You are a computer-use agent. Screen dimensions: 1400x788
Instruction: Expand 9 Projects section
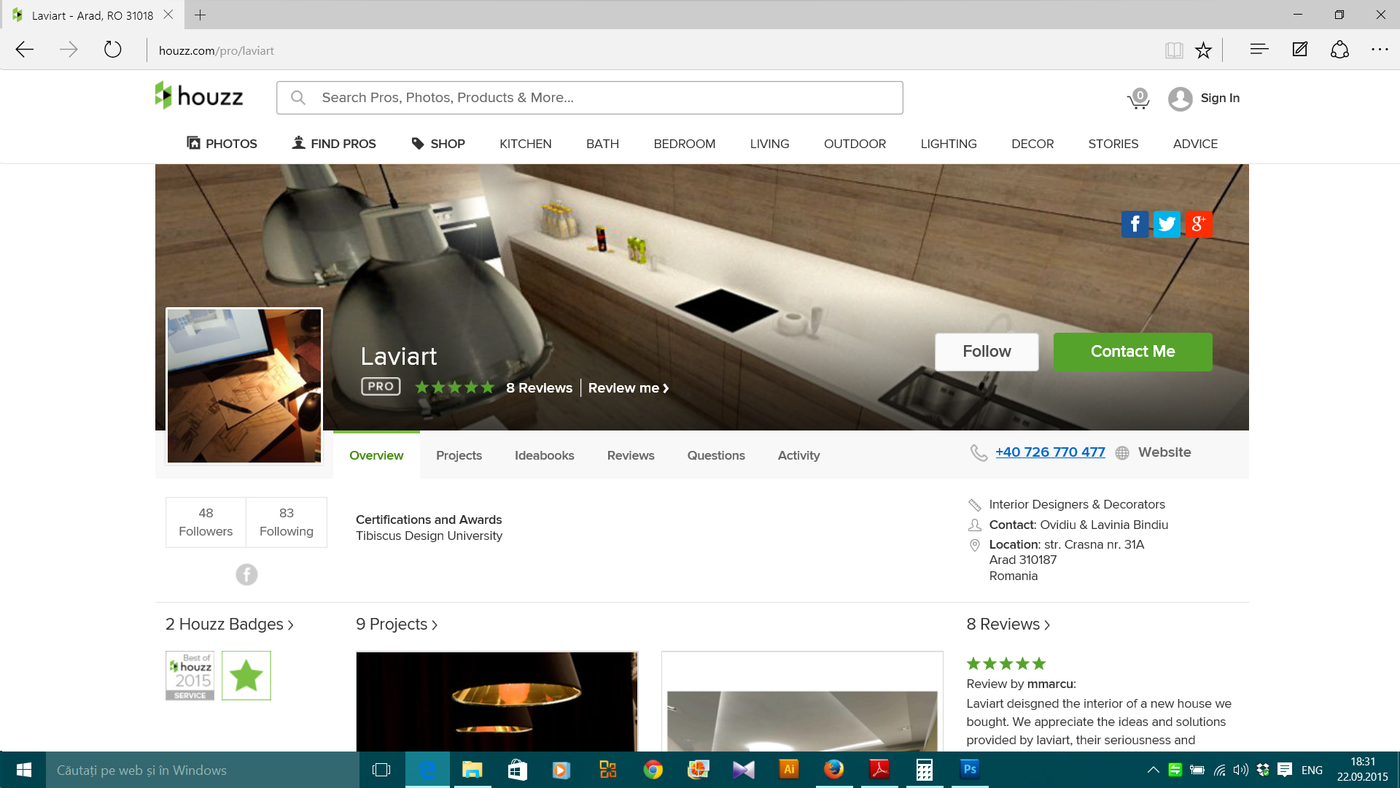click(x=397, y=624)
